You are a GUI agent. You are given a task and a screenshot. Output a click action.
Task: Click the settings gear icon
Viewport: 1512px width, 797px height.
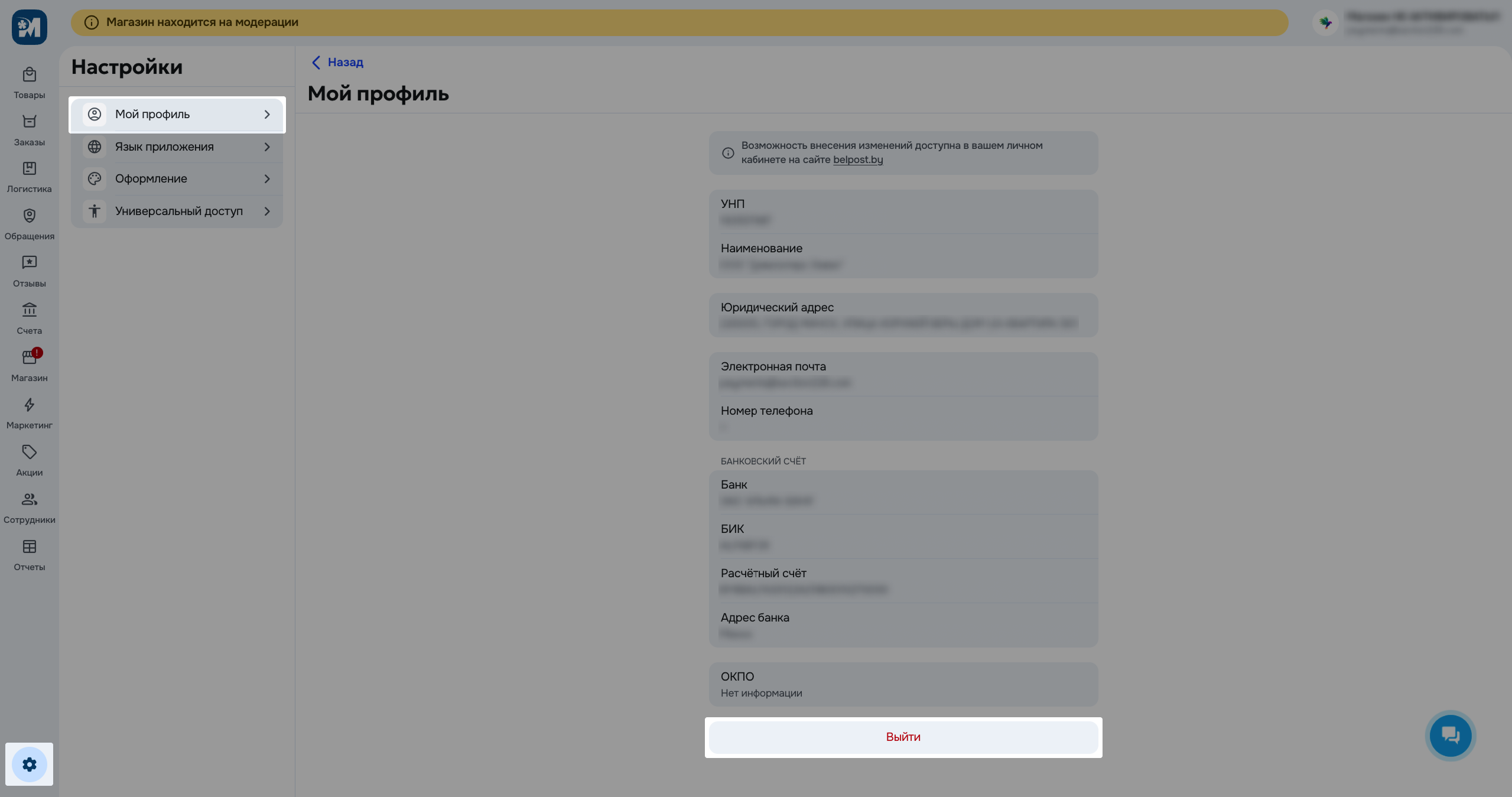[29, 764]
